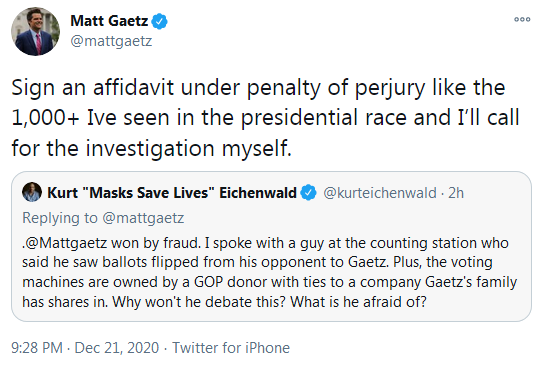Click Kurt Eichenwald's small avatar
Viewport: 545px width, 369px height.
[x=32, y=192]
